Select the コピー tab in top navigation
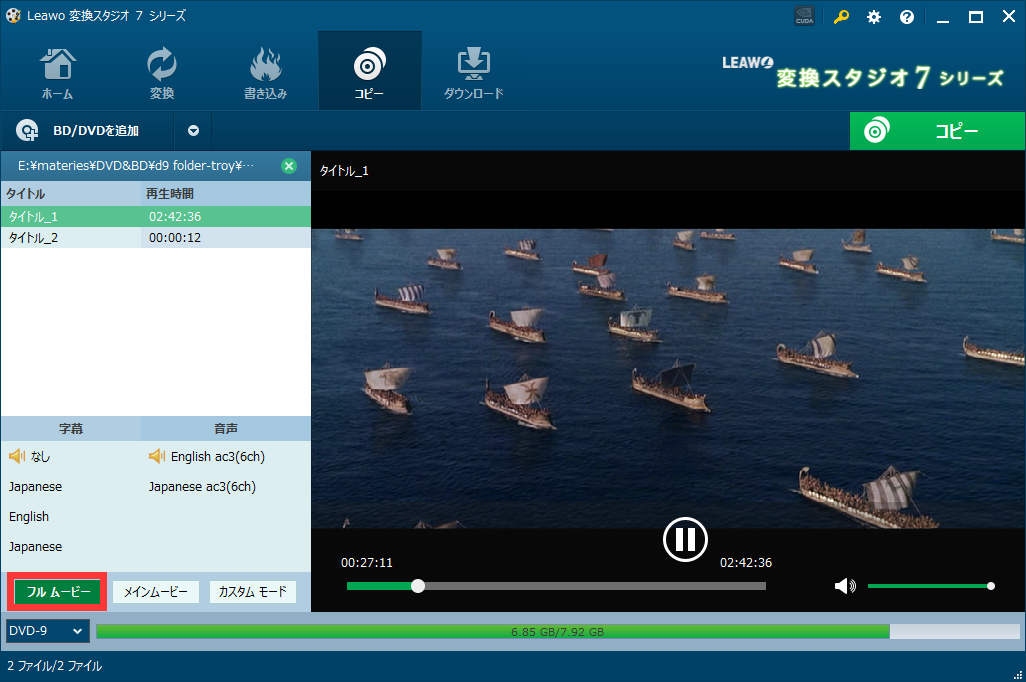This screenshot has height=682, width=1026. (369, 71)
